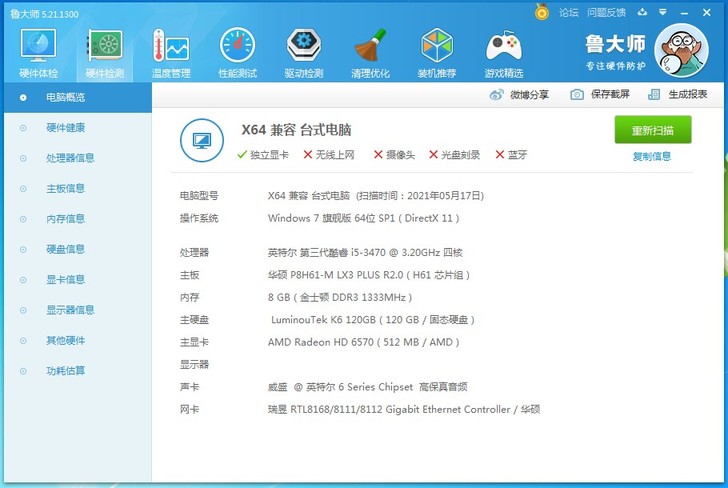Click the 8 GB DDR3 memory value

(340, 297)
